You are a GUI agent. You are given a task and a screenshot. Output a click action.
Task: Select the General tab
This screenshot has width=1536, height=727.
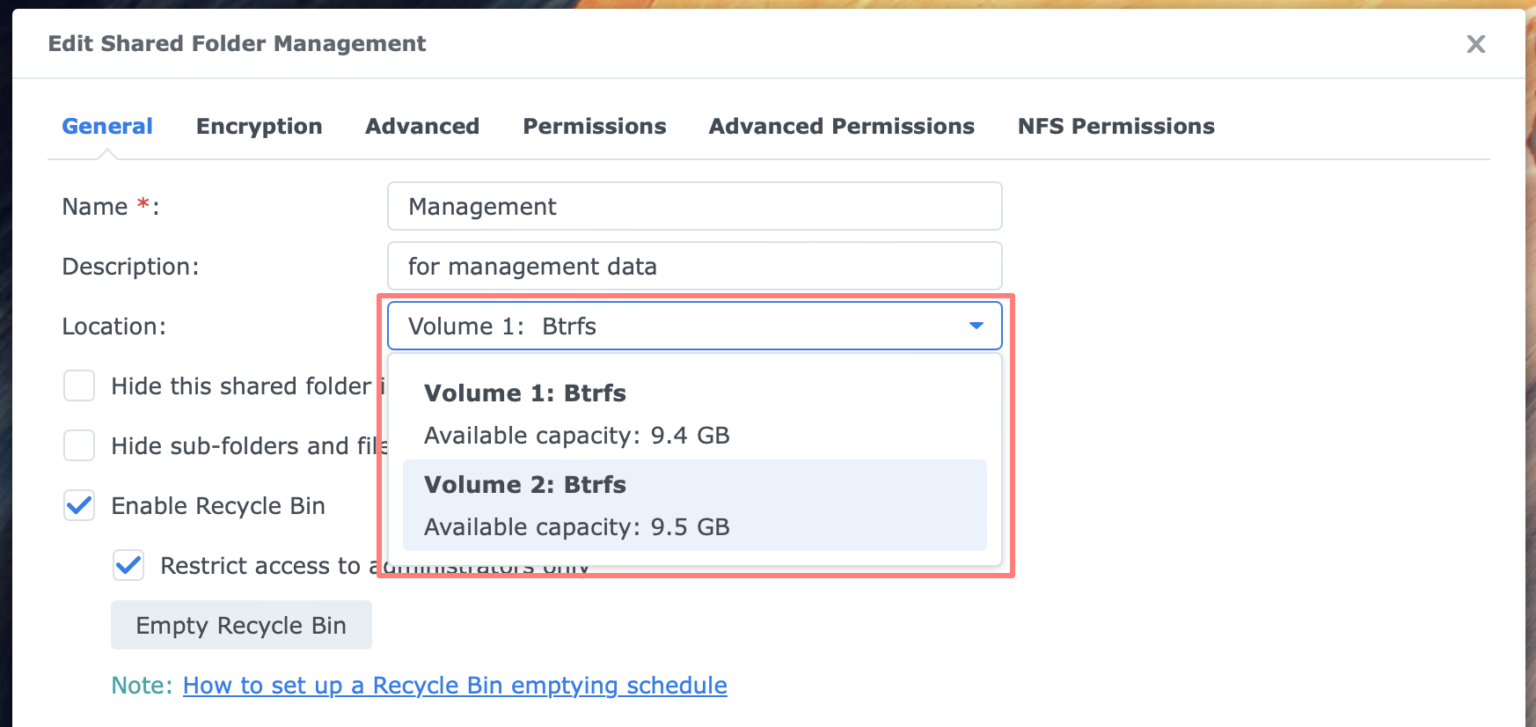(x=107, y=126)
